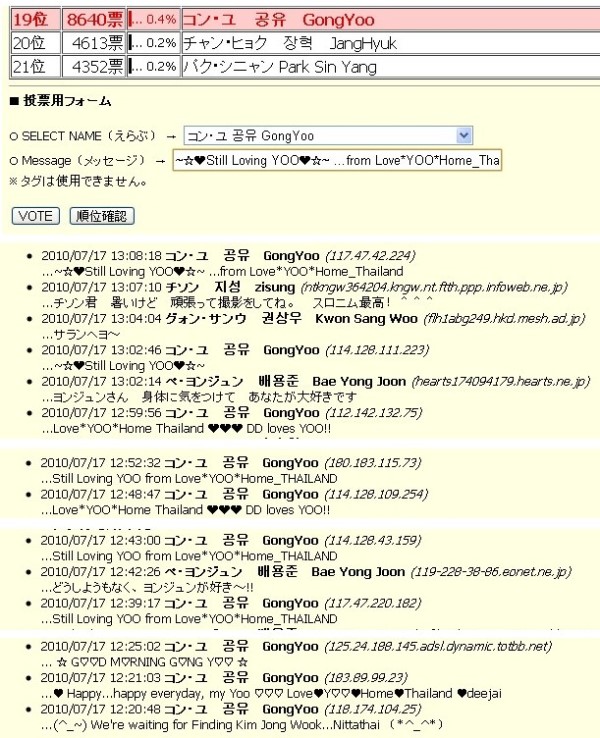This screenshot has width=600, height=738.
Task: Click IP address 114.128.111.223
Action: pos(377,350)
